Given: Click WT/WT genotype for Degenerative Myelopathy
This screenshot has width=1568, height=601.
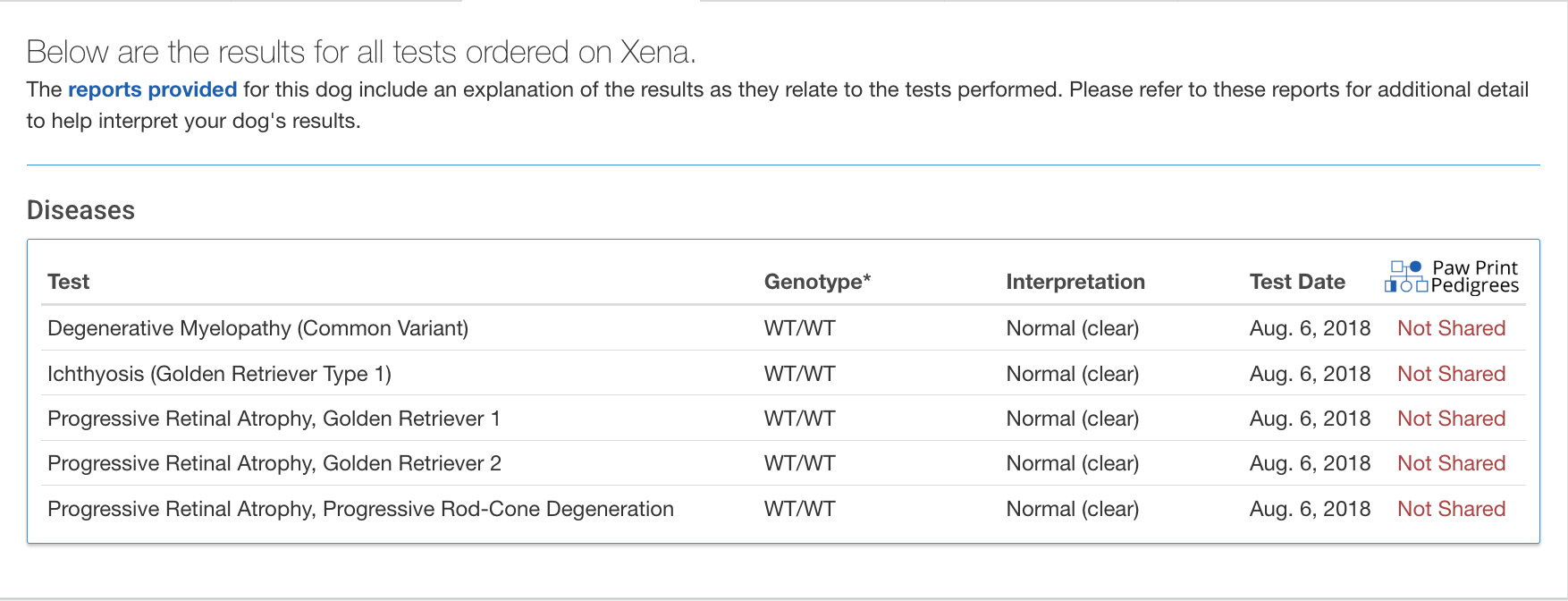Looking at the screenshot, I should pyautogui.click(x=799, y=328).
